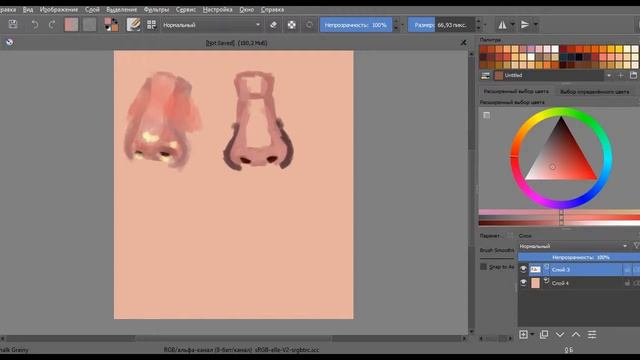The width and height of the screenshot is (640, 360).
Task: Hide layer "Слой 4" via eye icon
Action: point(523,282)
